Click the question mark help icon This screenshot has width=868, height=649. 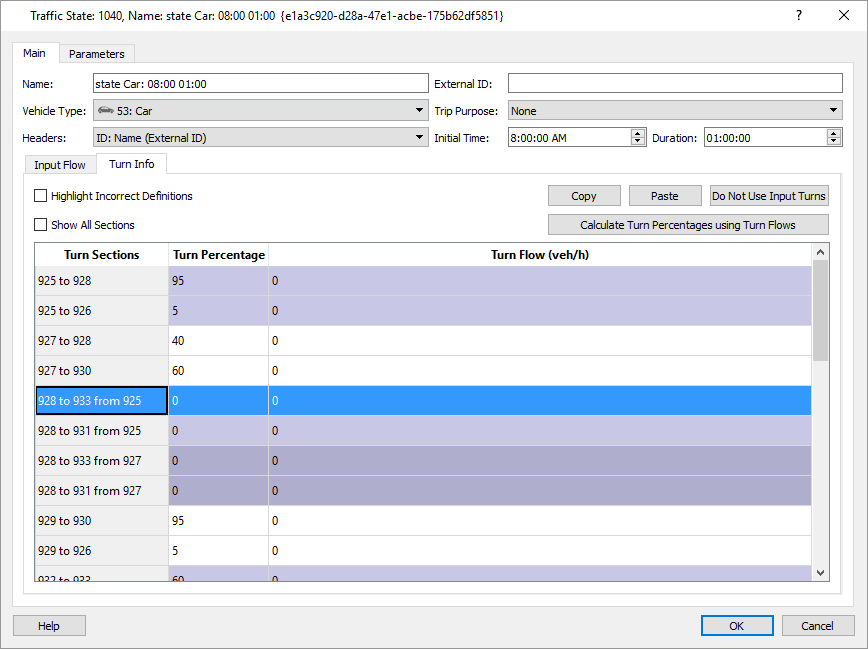(798, 16)
